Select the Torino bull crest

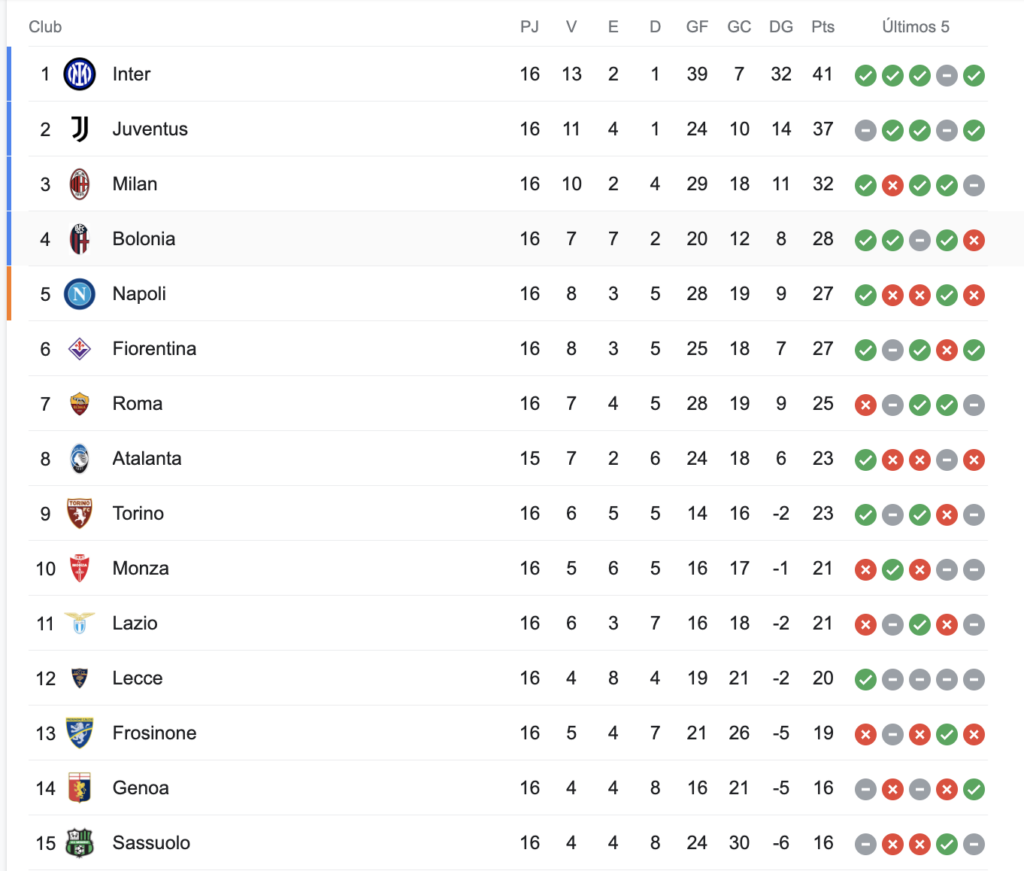click(x=80, y=513)
